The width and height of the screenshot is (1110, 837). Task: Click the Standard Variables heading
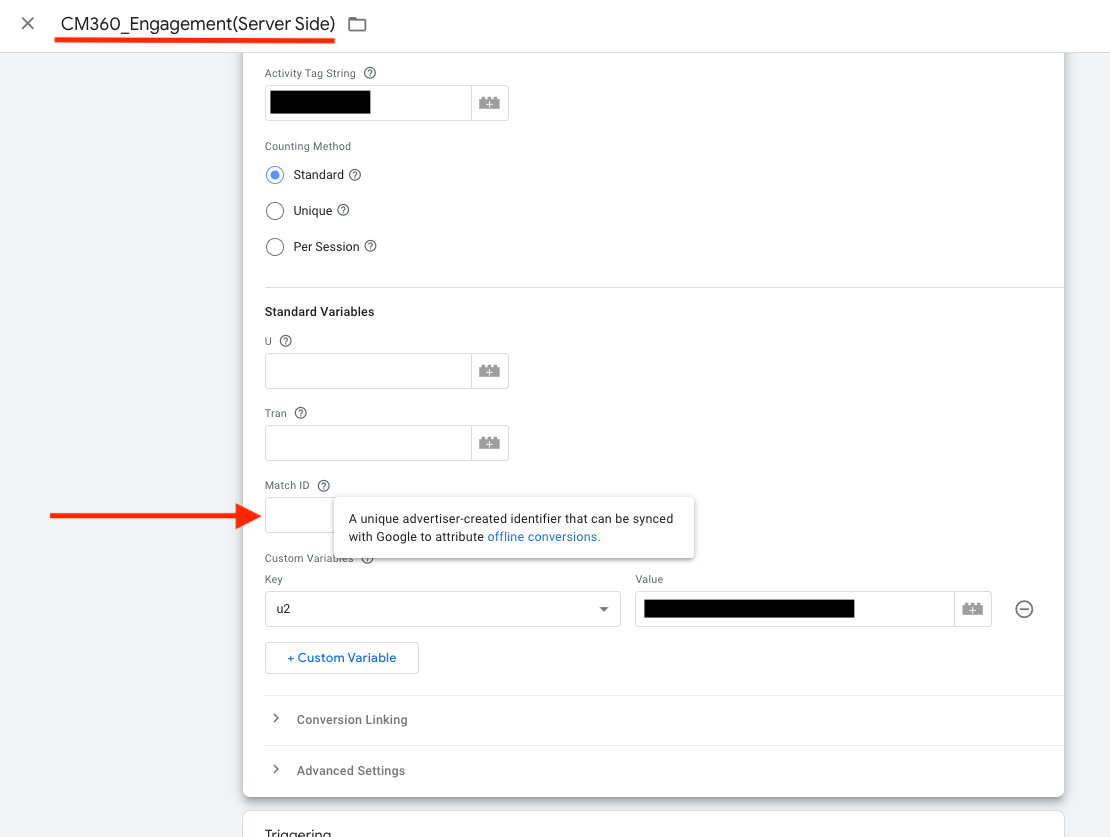pos(319,312)
